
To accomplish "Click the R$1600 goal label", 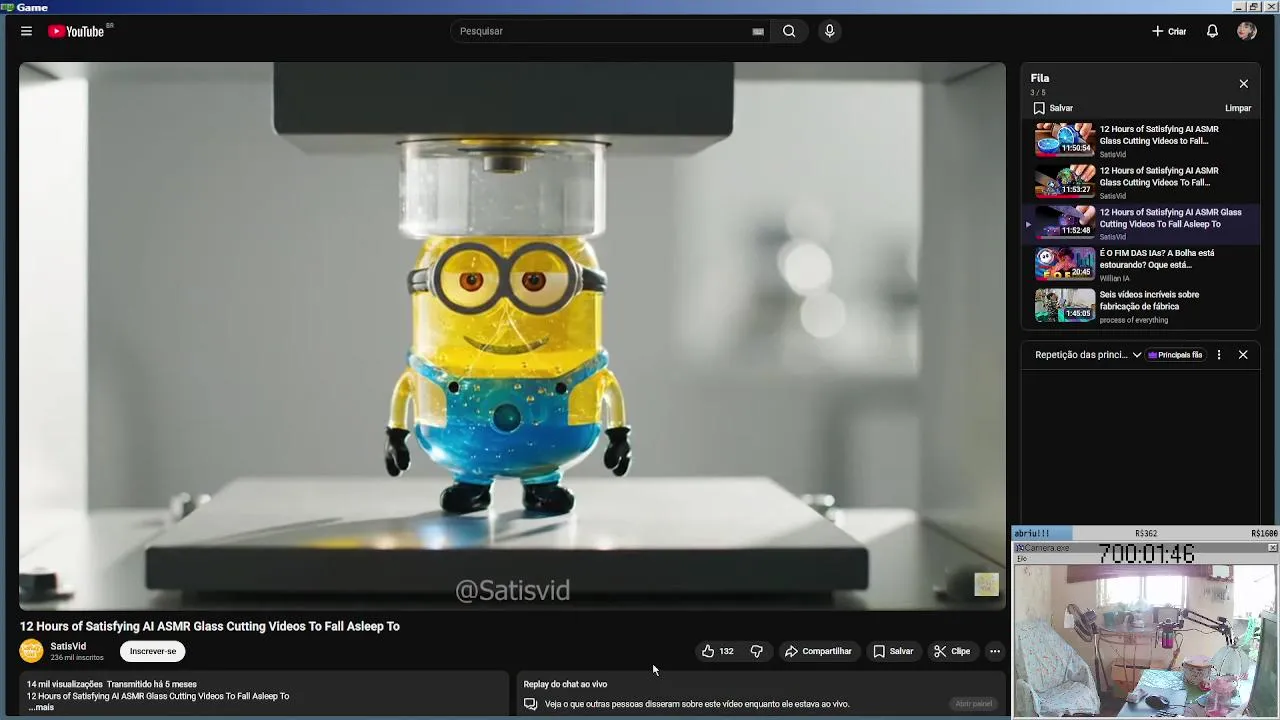I will coord(1264,533).
